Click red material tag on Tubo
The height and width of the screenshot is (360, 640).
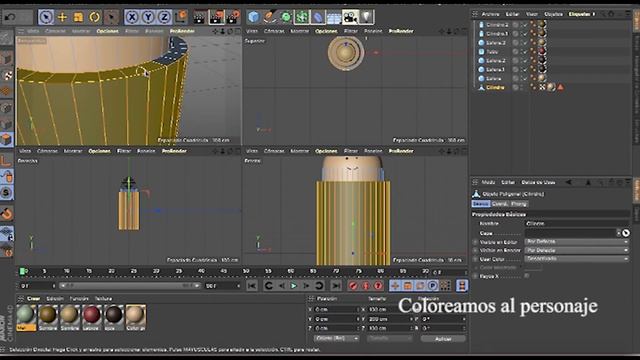point(542,51)
